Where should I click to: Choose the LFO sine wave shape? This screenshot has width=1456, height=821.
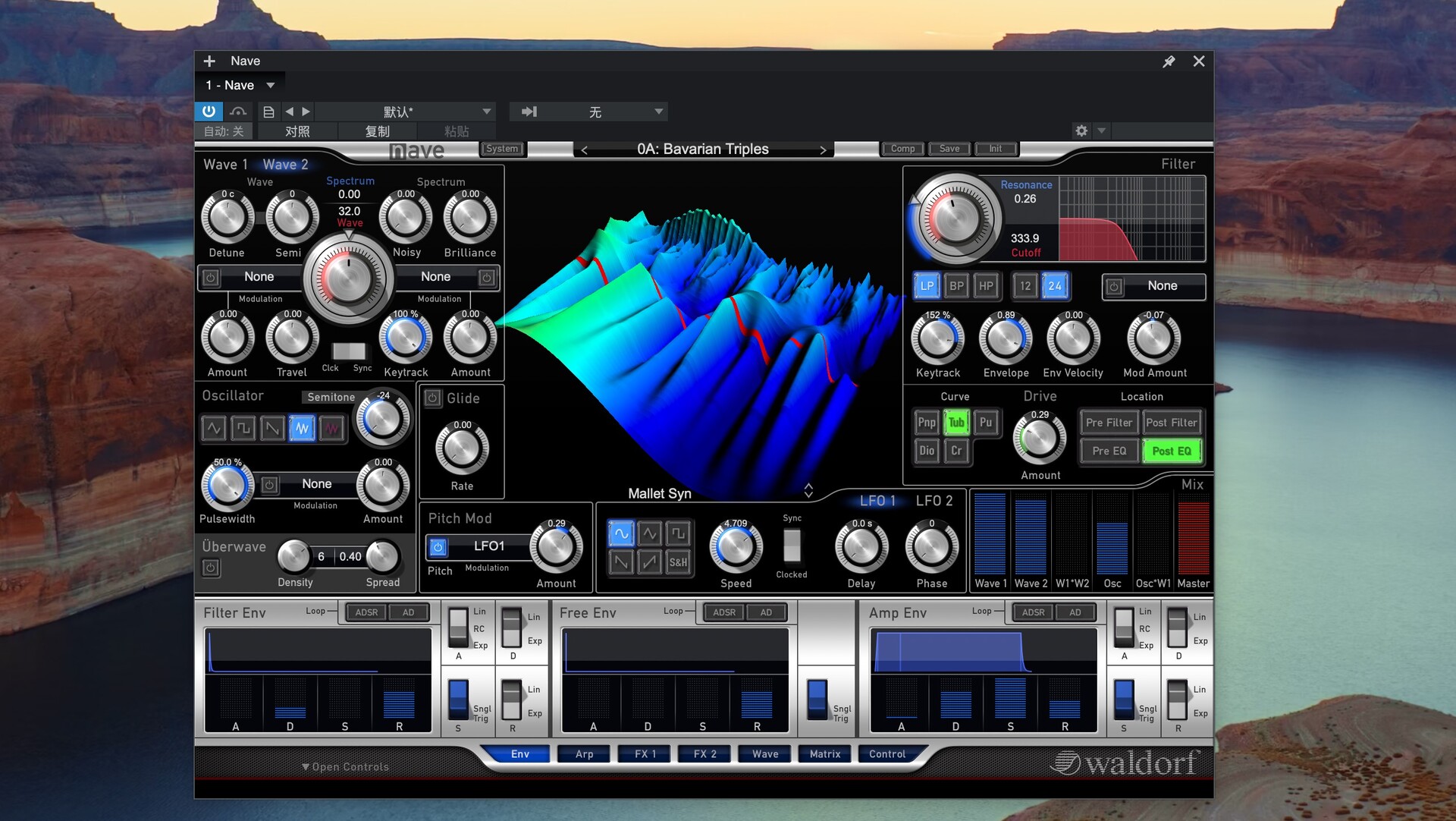621,533
